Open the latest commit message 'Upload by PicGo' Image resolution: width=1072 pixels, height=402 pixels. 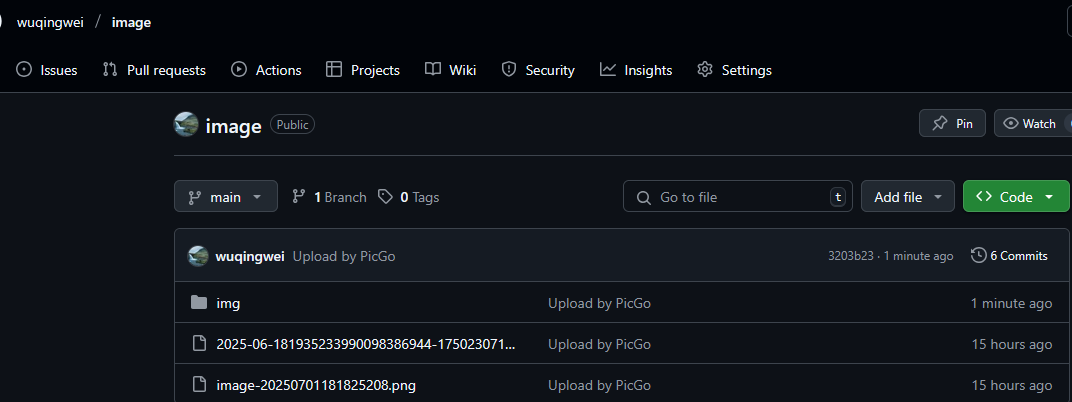coord(344,256)
